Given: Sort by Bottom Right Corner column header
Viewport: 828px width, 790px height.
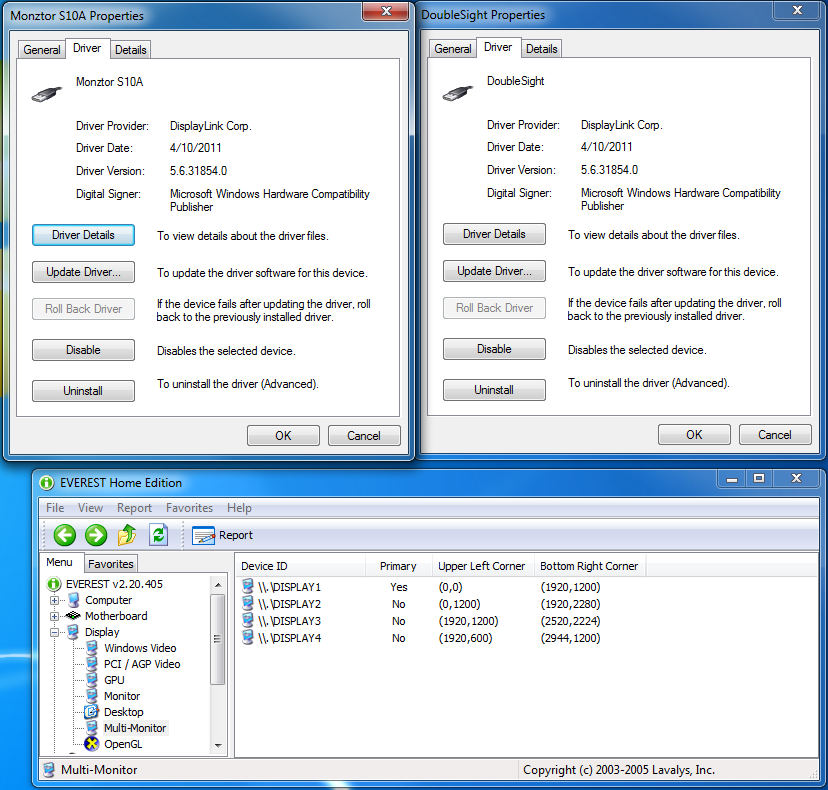Looking at the screenshot, I should click(590, 566).
